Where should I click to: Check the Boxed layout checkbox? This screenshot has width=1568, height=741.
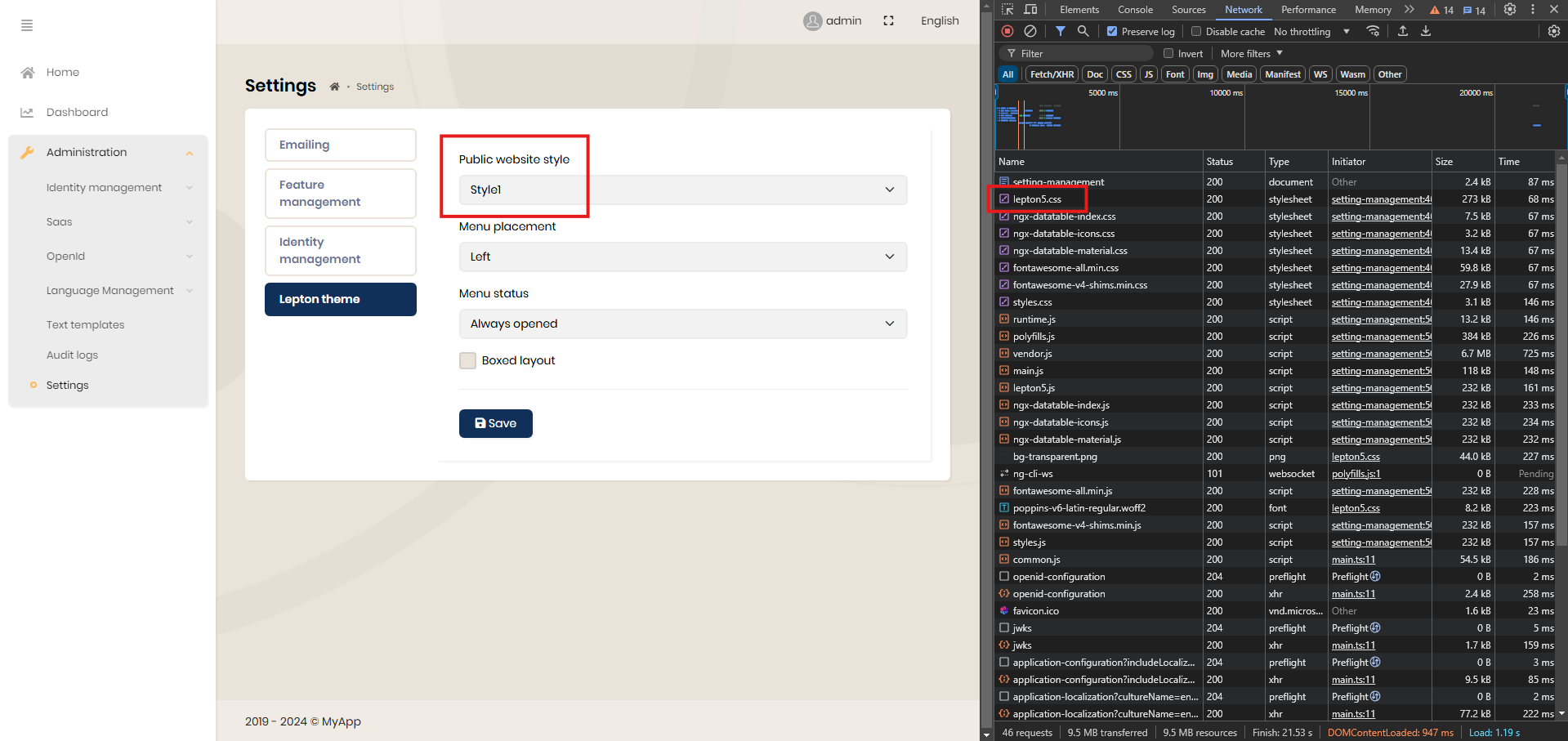(x=467, y=360)
